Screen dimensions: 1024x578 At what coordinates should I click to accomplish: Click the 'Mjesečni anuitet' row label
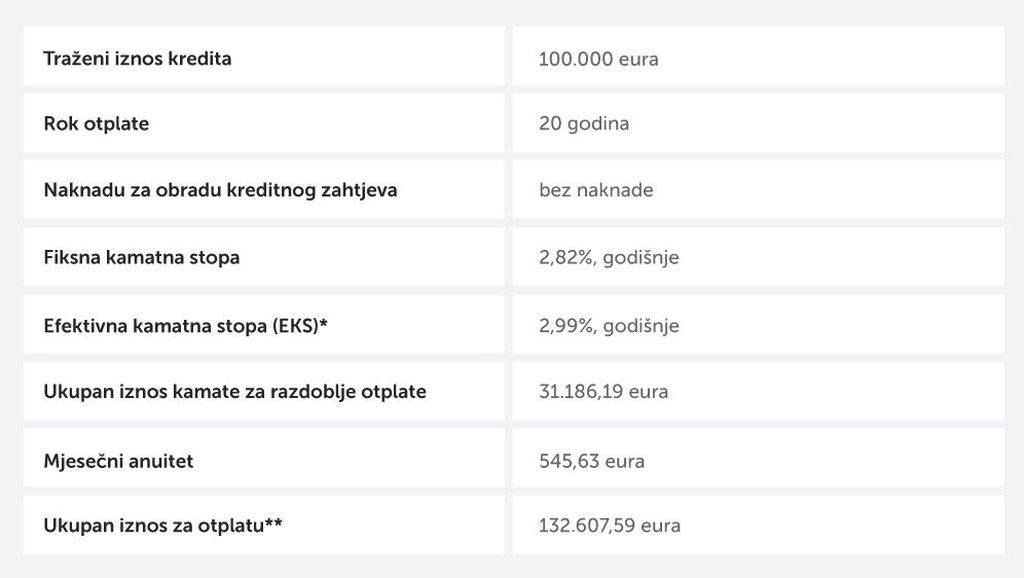tap(118, 461)
